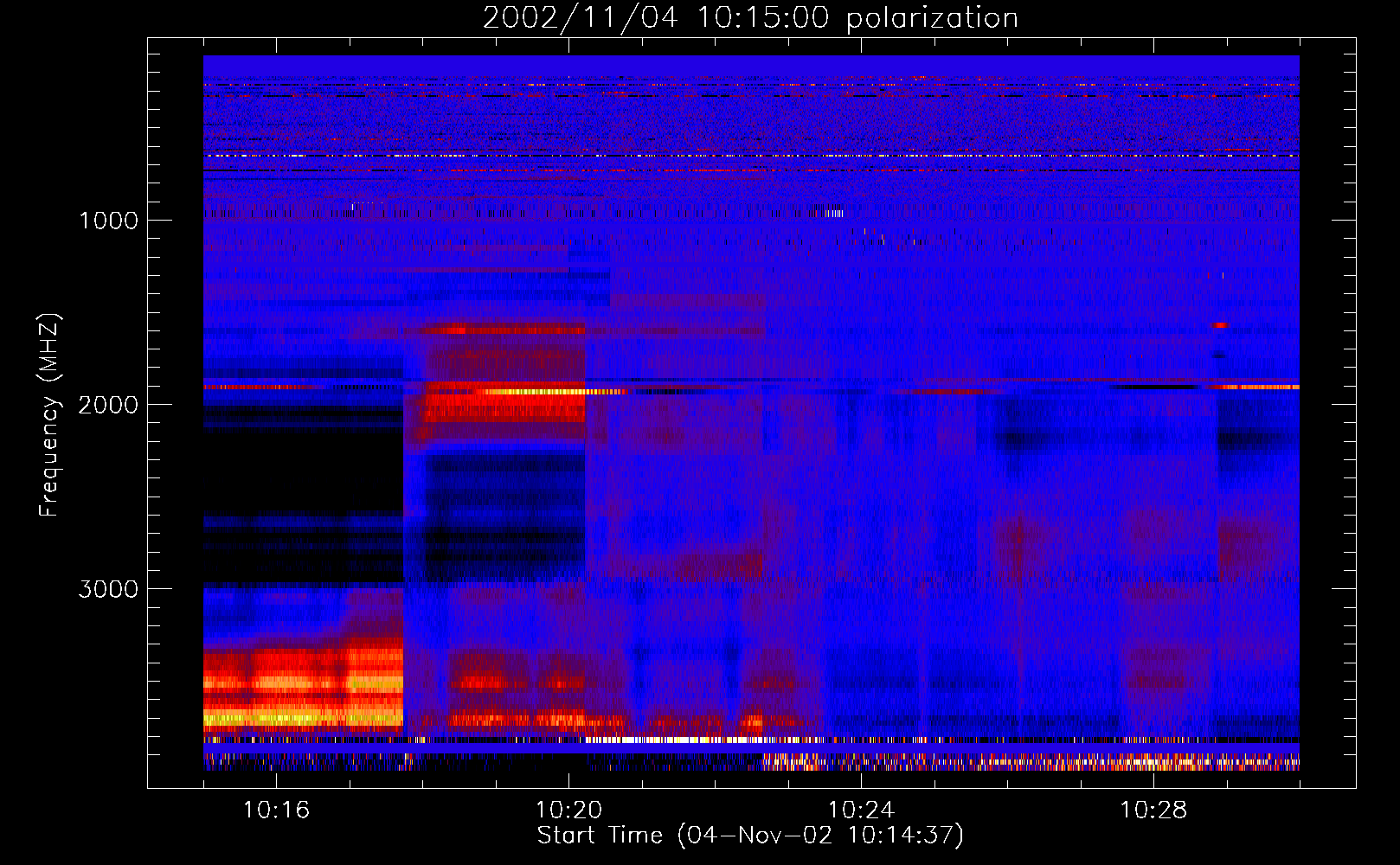1400x865 pixels.
Task: Click the plot title "2002/11/04 10:15:00 polarization"
Action: tap(750, 18)
